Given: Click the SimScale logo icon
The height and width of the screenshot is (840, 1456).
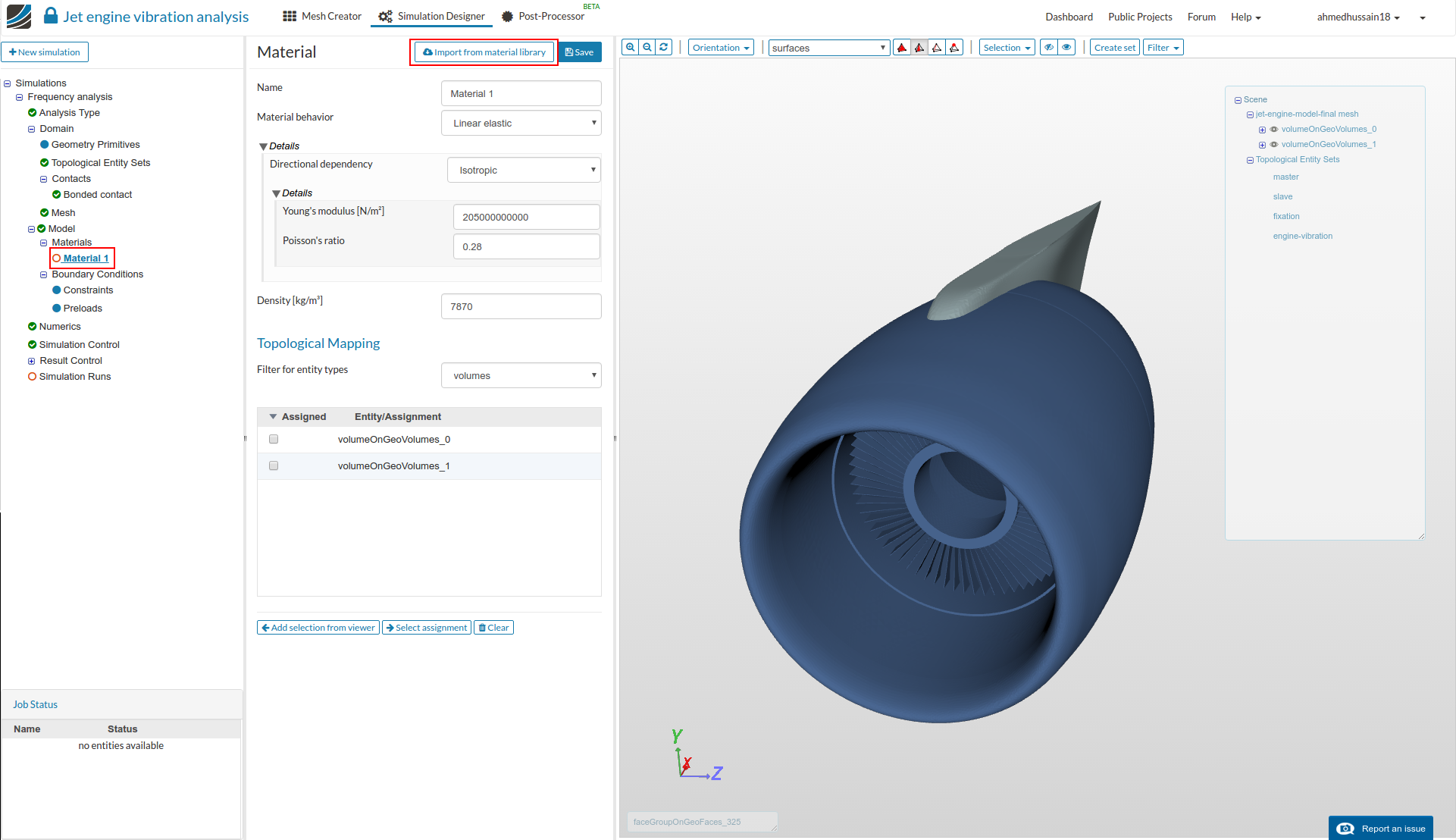Looking at the screenshot, I should [19, 16].
